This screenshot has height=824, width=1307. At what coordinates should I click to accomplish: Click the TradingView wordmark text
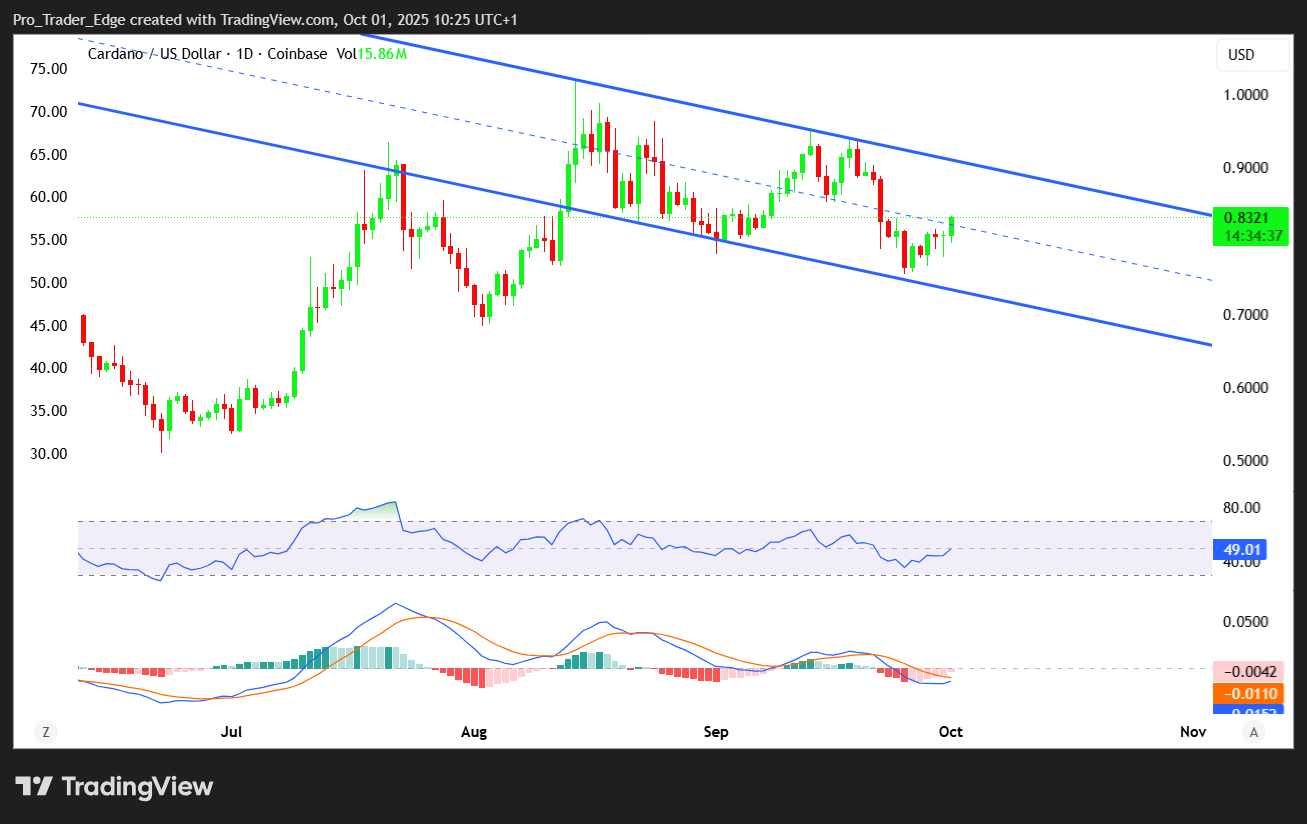[138, 787]
